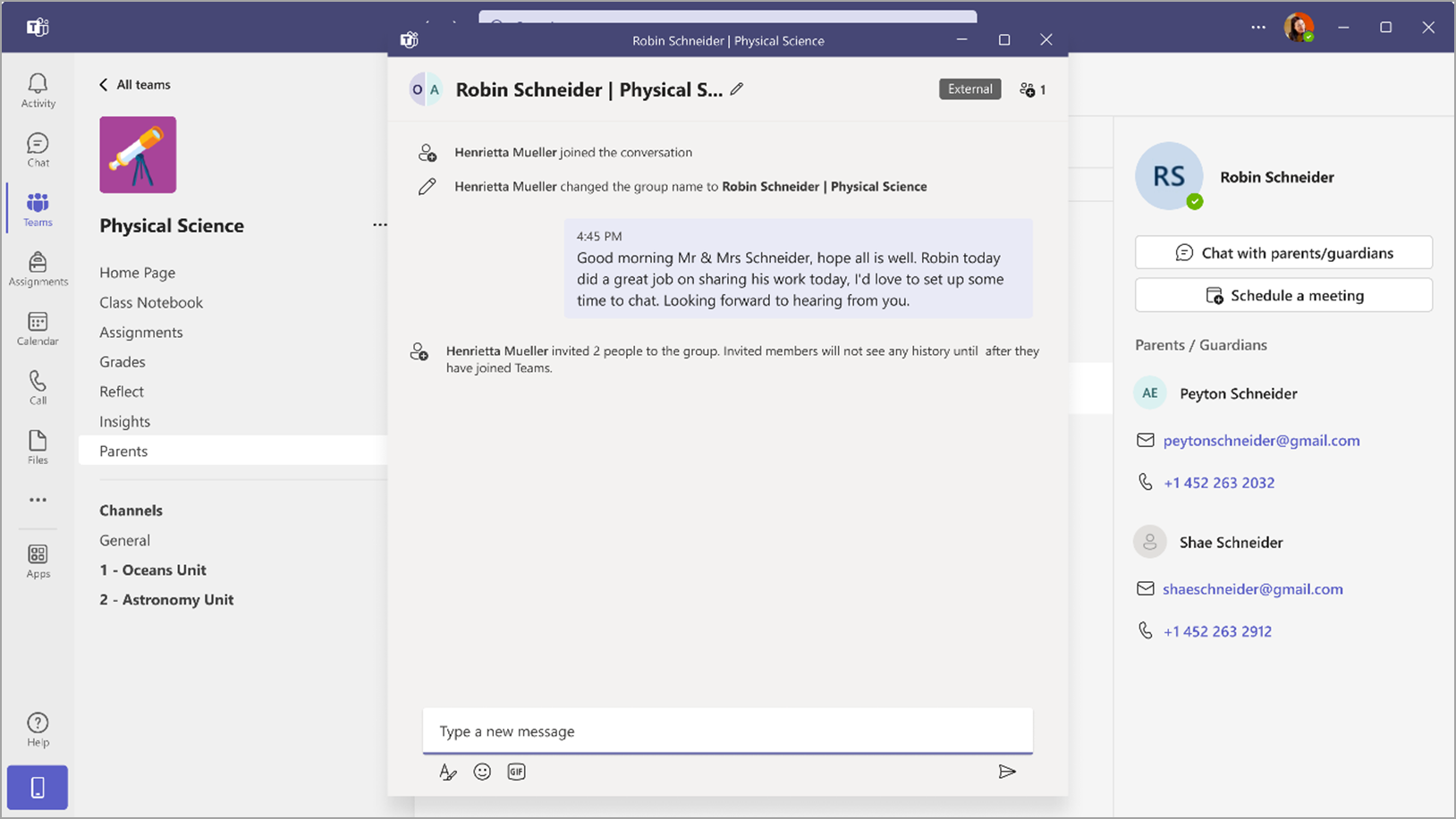Click in the Type a new message field
Screen dimensions: 1456x819
(726, 731)
